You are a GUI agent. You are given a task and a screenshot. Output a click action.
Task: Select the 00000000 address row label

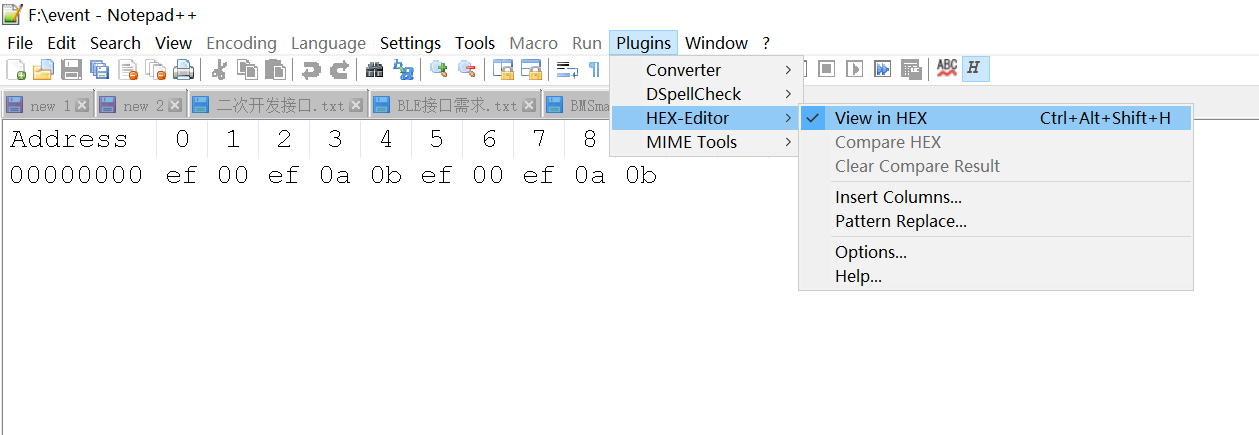coord(76,176)
